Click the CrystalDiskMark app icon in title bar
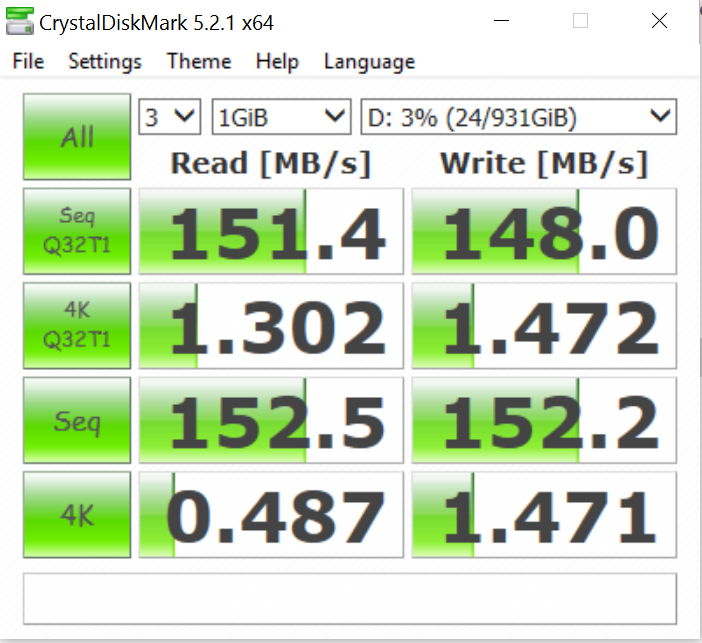Image resolution: width=702 pixels, height=643 pixels. pos(21,22)
